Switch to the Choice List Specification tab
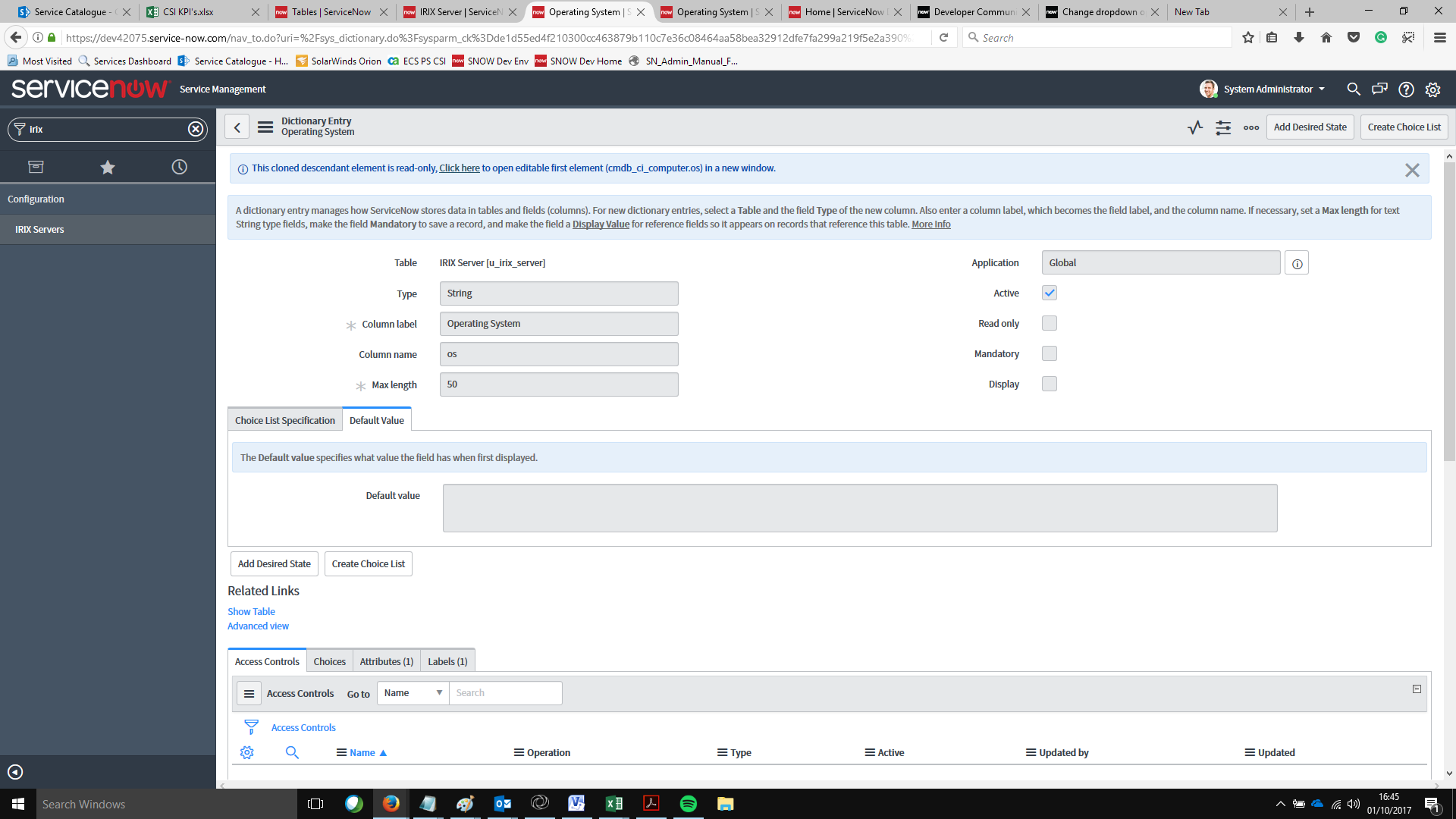This screenshot has width=1456, height=819. (x=284, y=419)
